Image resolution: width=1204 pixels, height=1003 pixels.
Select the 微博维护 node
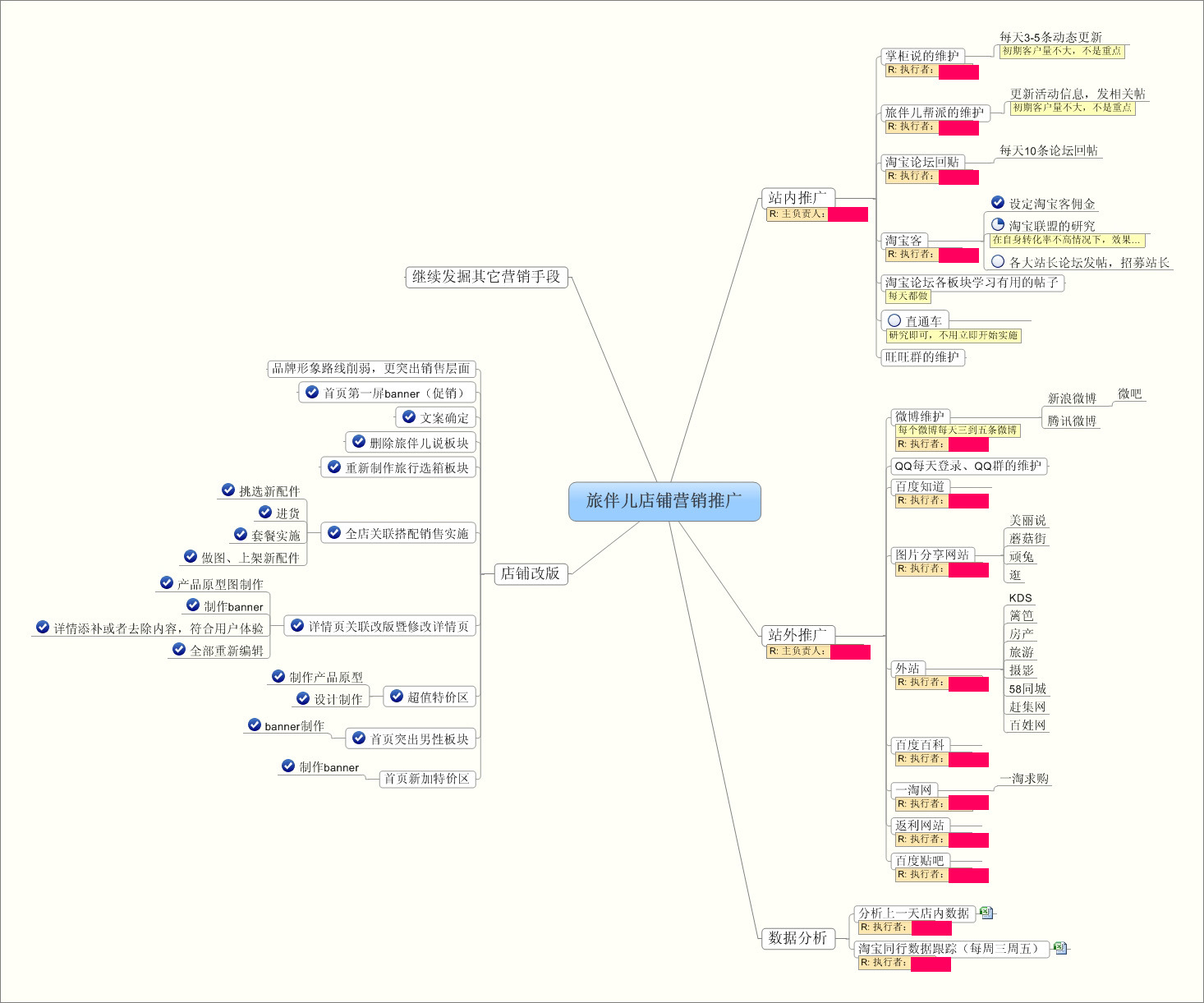pos(920,416)
